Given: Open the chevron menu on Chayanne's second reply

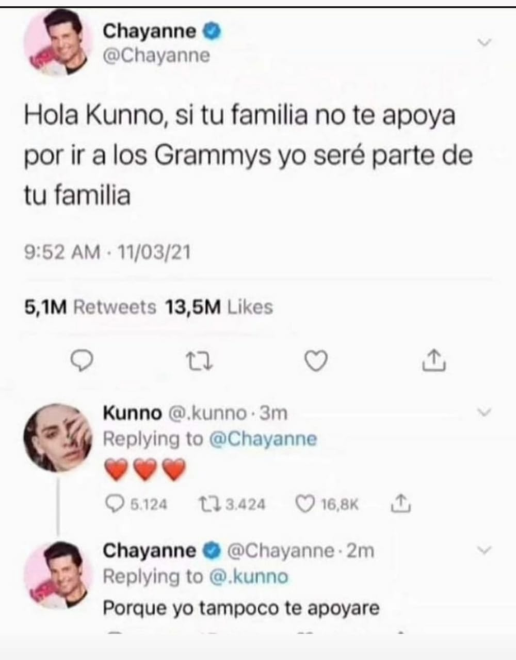Looking at the screenshot, I should pyautogui.click(x=485, y=550).
